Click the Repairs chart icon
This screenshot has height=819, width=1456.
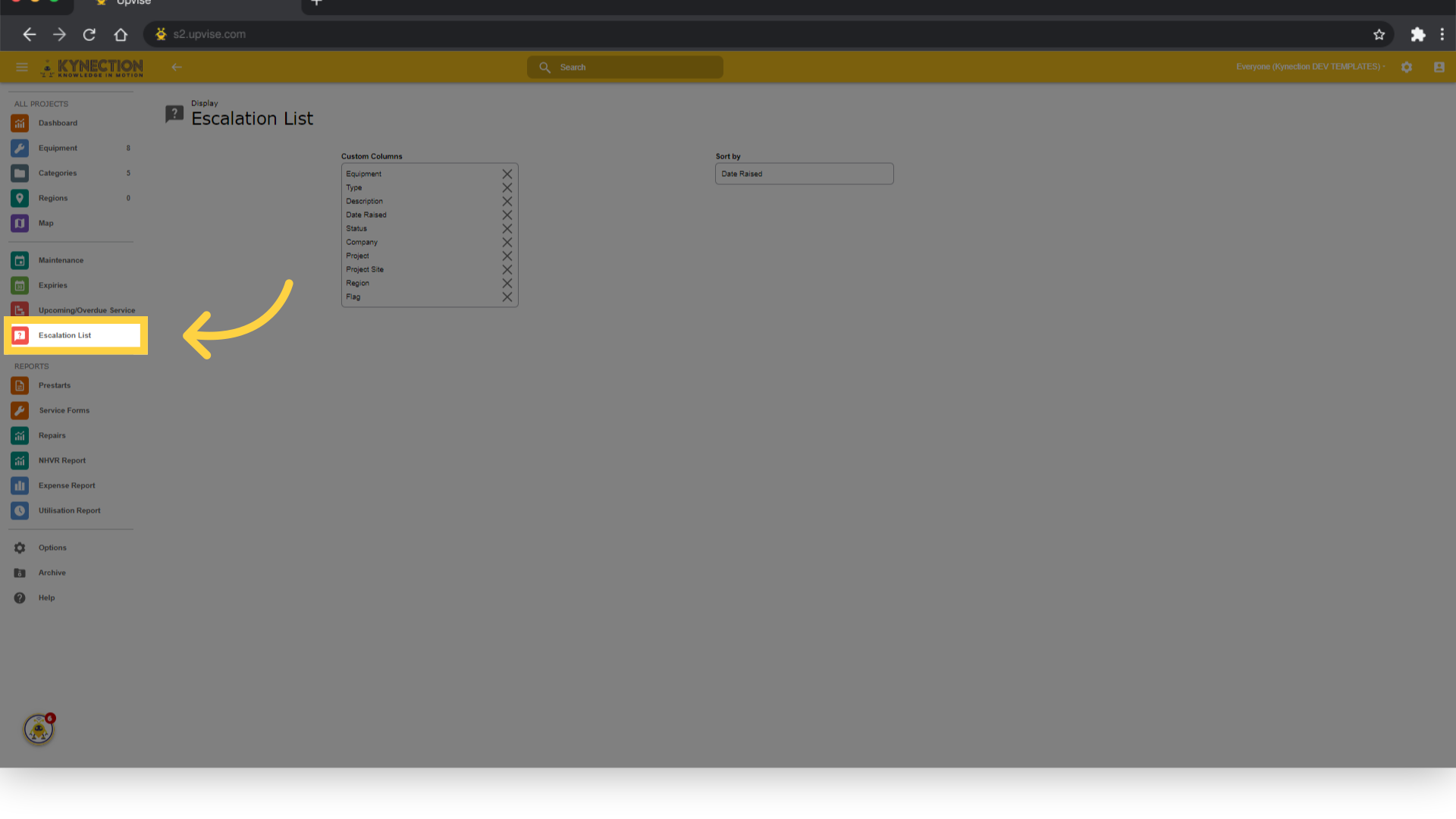20,435
